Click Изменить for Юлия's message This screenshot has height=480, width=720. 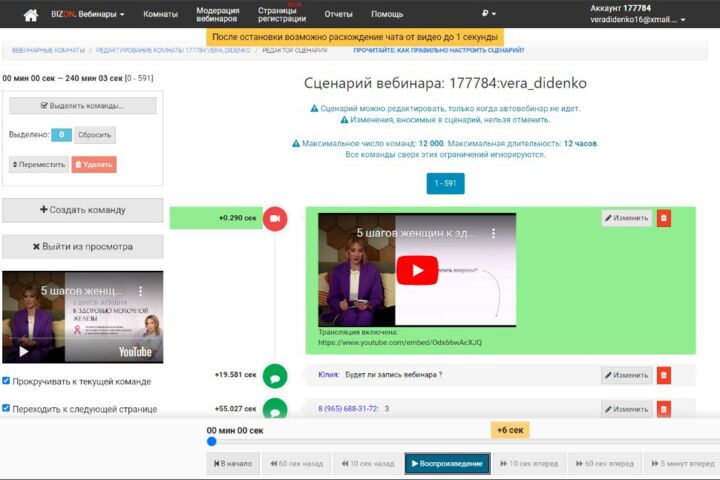point(627,375)
